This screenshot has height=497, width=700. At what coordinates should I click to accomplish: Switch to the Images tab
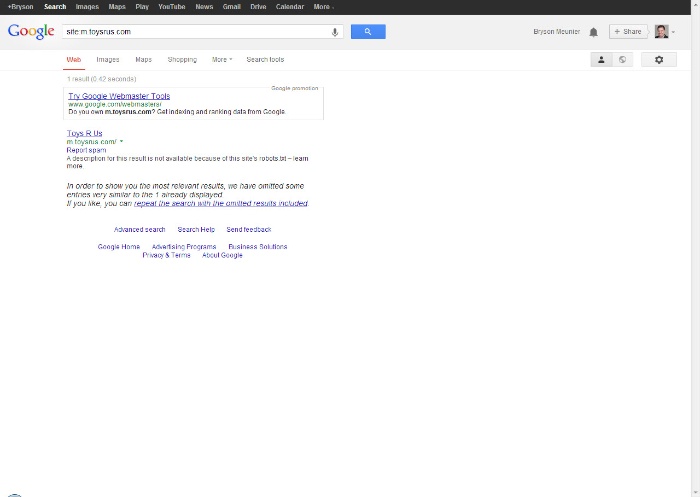107,60
